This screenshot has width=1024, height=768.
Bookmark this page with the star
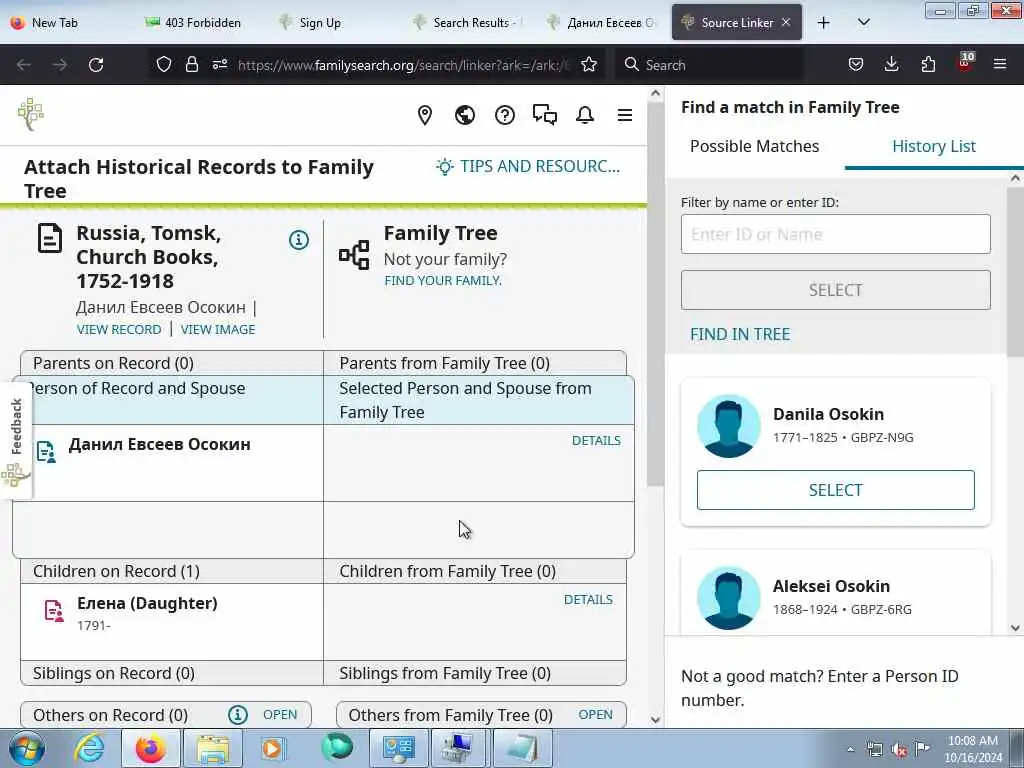pyautogui.click(x=588, y=65)
